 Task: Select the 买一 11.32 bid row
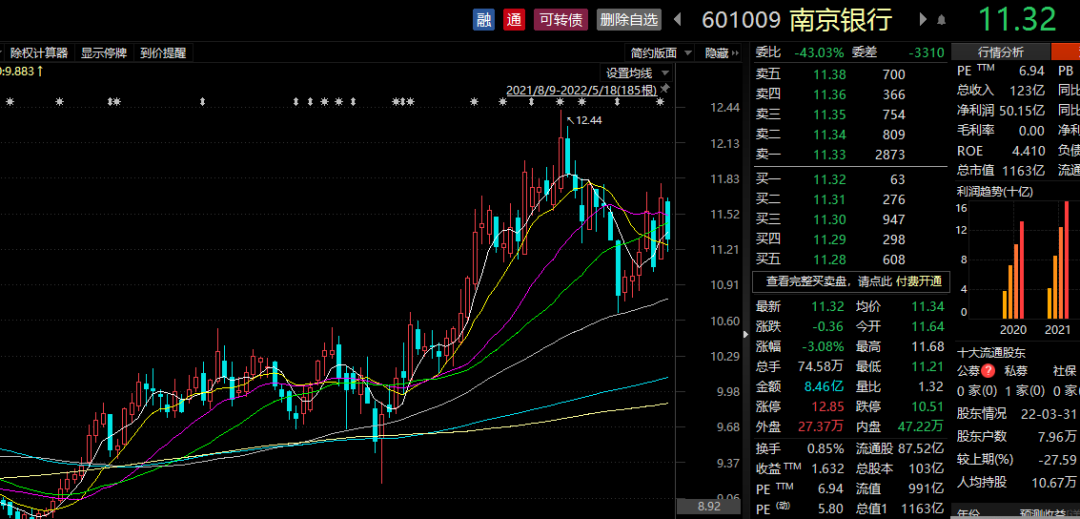[851, 180]
